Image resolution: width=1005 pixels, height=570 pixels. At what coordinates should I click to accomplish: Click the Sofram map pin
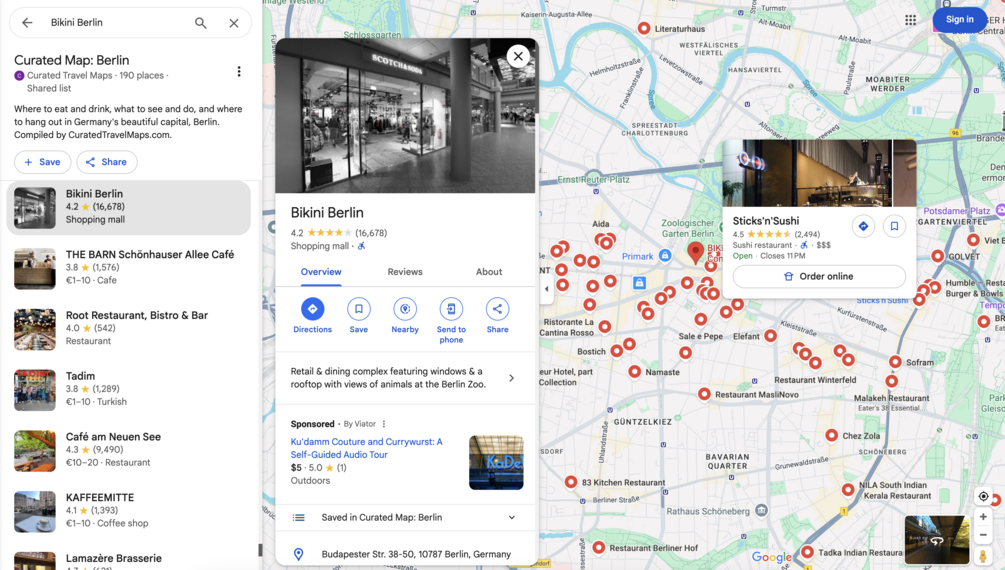click(895, 362)
